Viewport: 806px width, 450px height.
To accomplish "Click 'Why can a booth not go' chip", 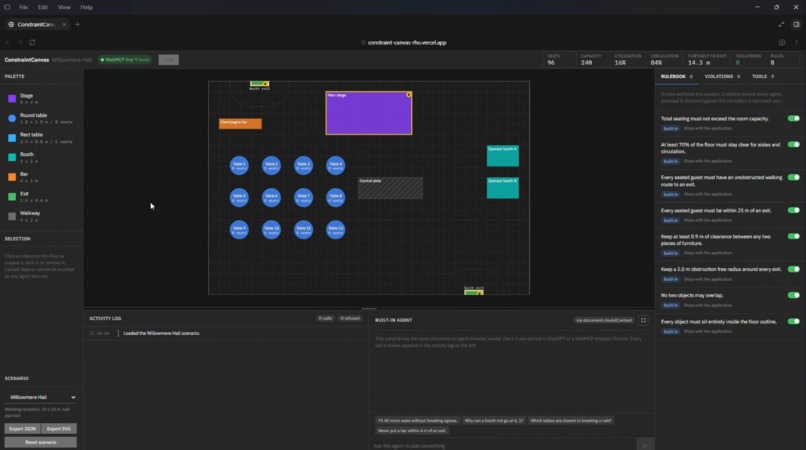I will (x=493, y=421).
